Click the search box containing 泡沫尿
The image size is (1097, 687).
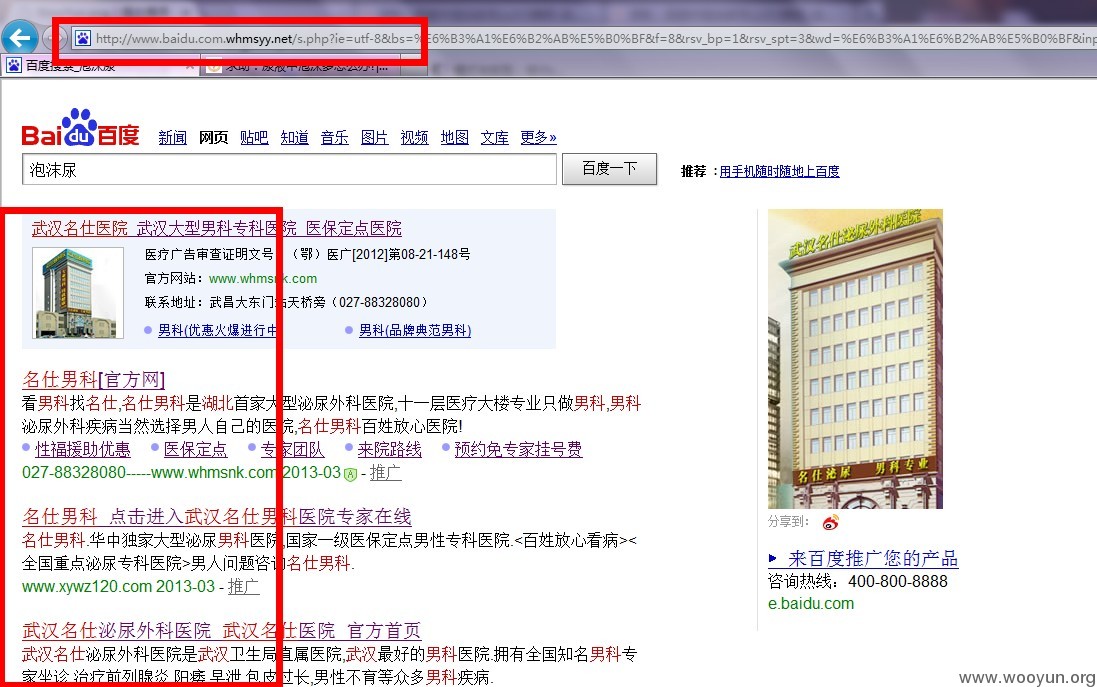click(290, 170)
